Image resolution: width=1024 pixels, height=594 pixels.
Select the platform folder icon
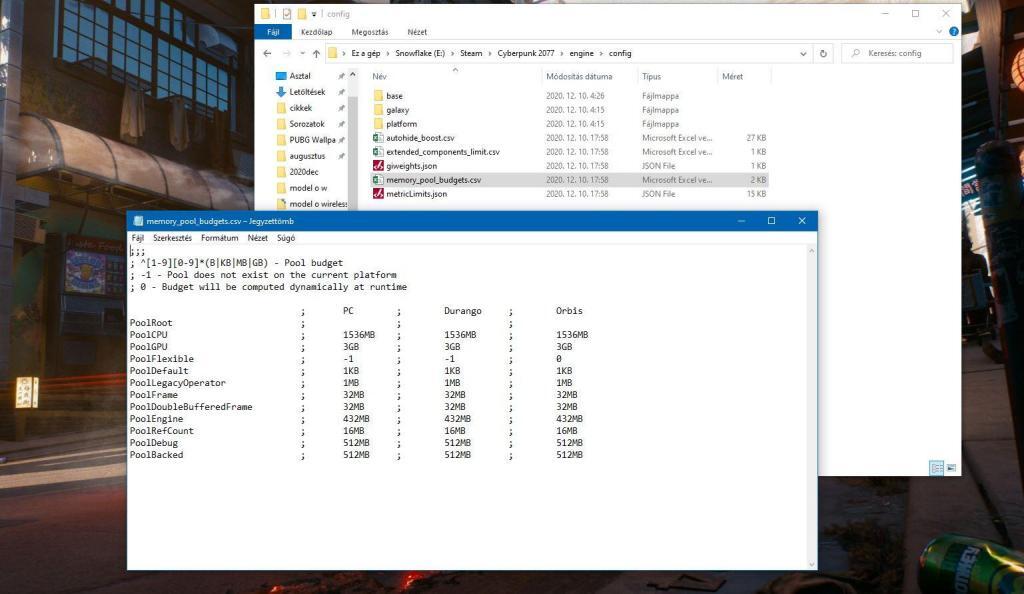378,124
